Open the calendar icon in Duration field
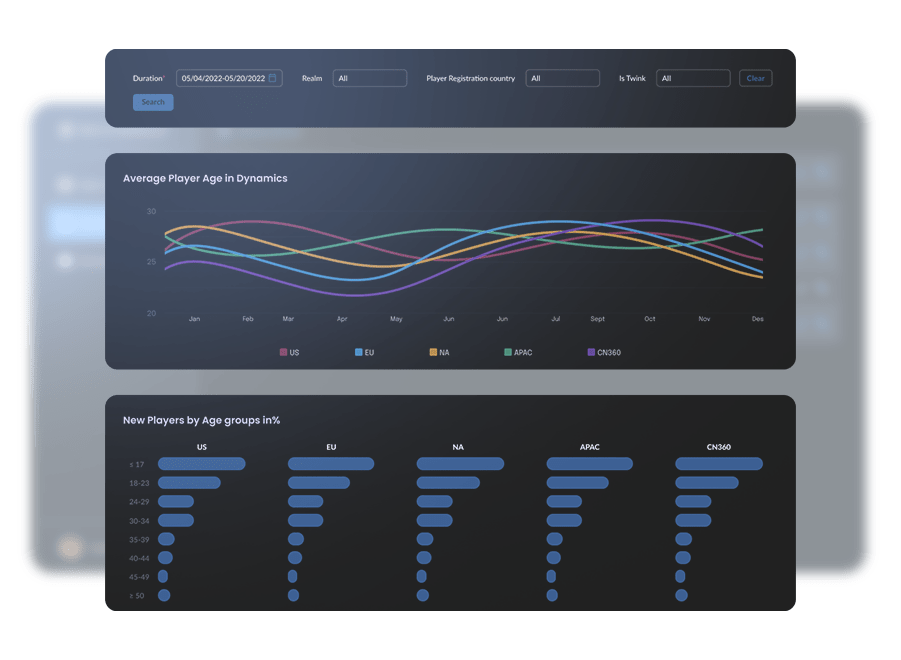901x660 pixels. 273,78
